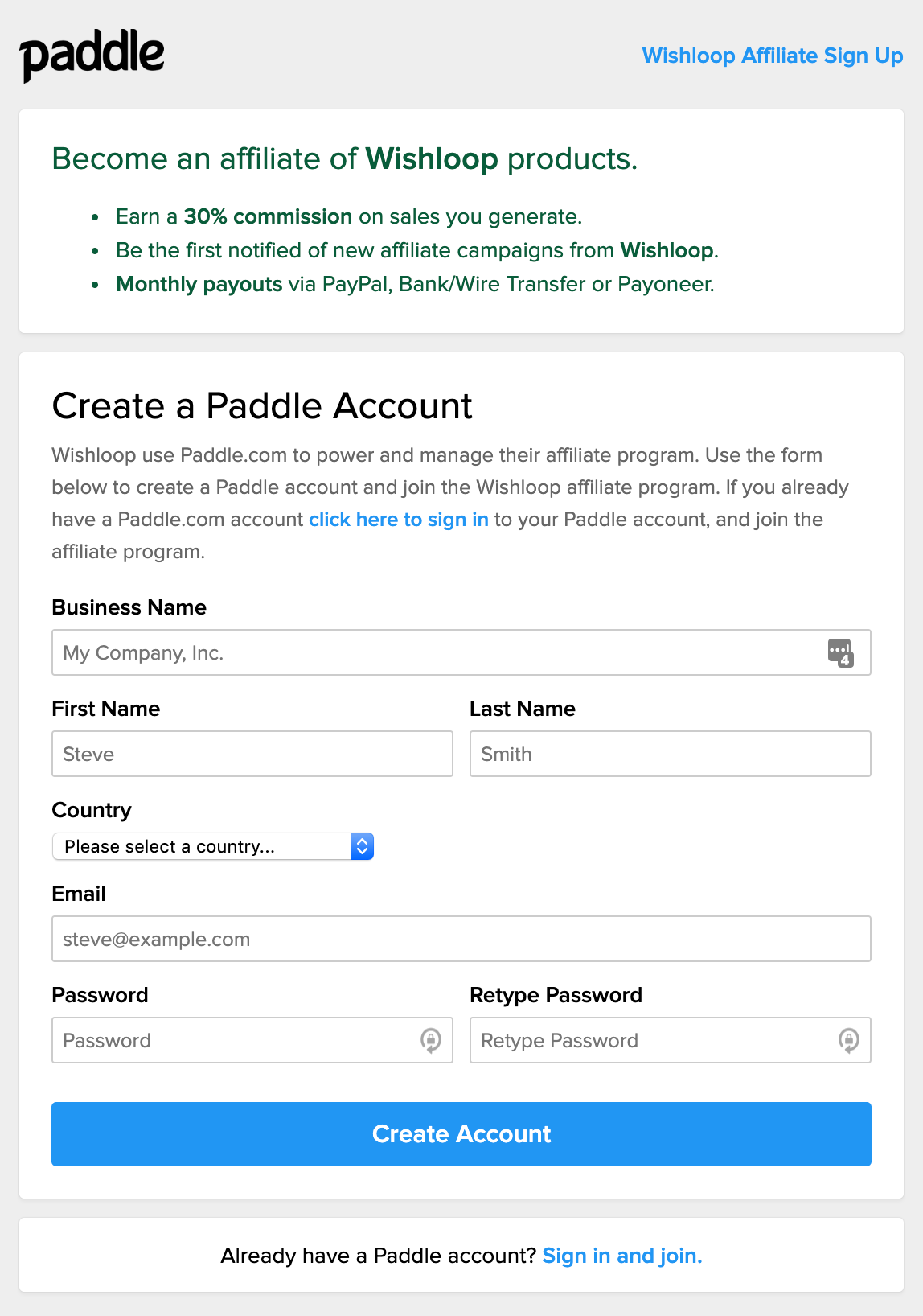This screenshot has height=1316, width=923.
Task: Click into the Email address field
Action: 461,939
